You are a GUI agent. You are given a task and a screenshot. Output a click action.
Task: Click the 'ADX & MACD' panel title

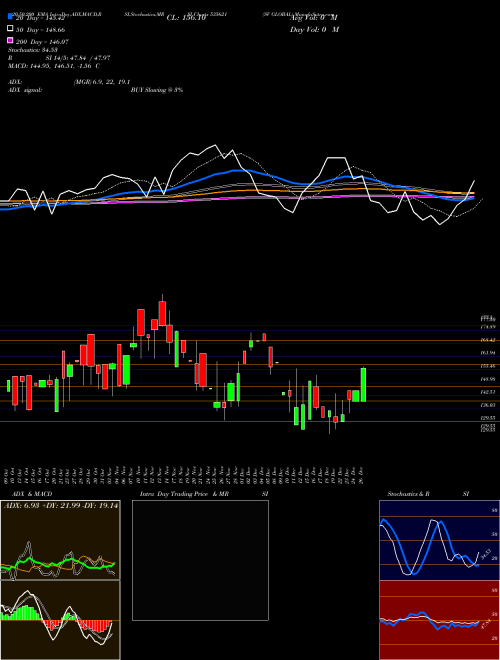pos(32,494)
